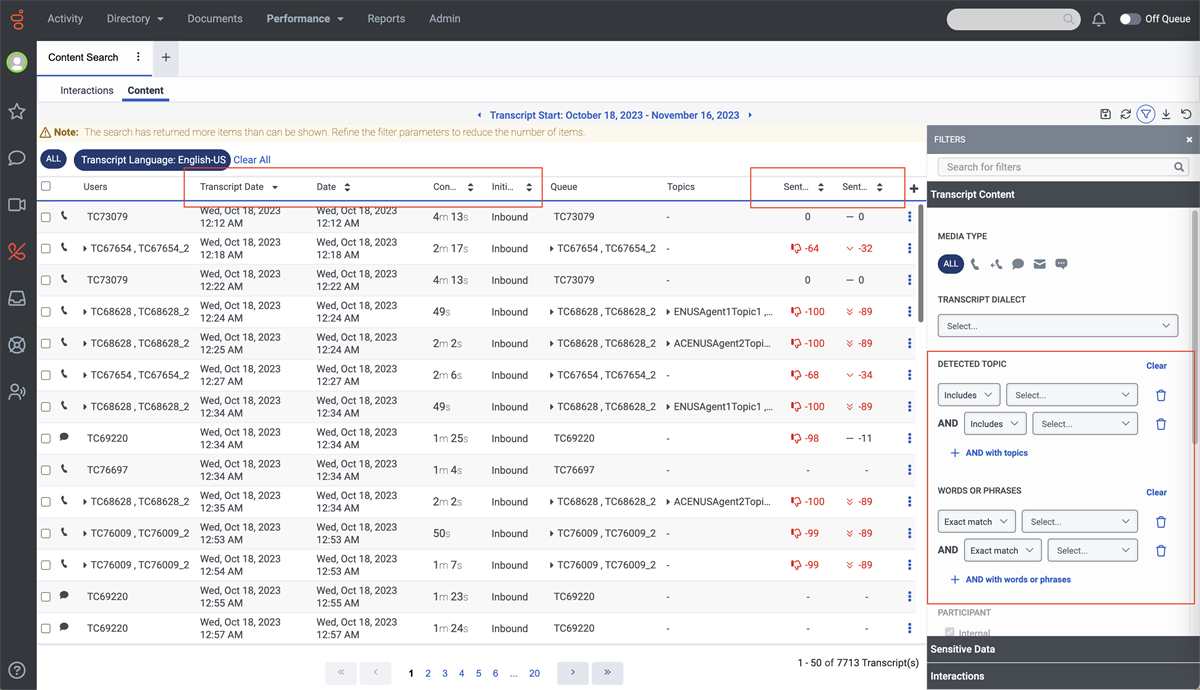The image size is (1200, 690).
Task: Click the save view icon
Action: pyautogui.click(x=1105, y=114)
